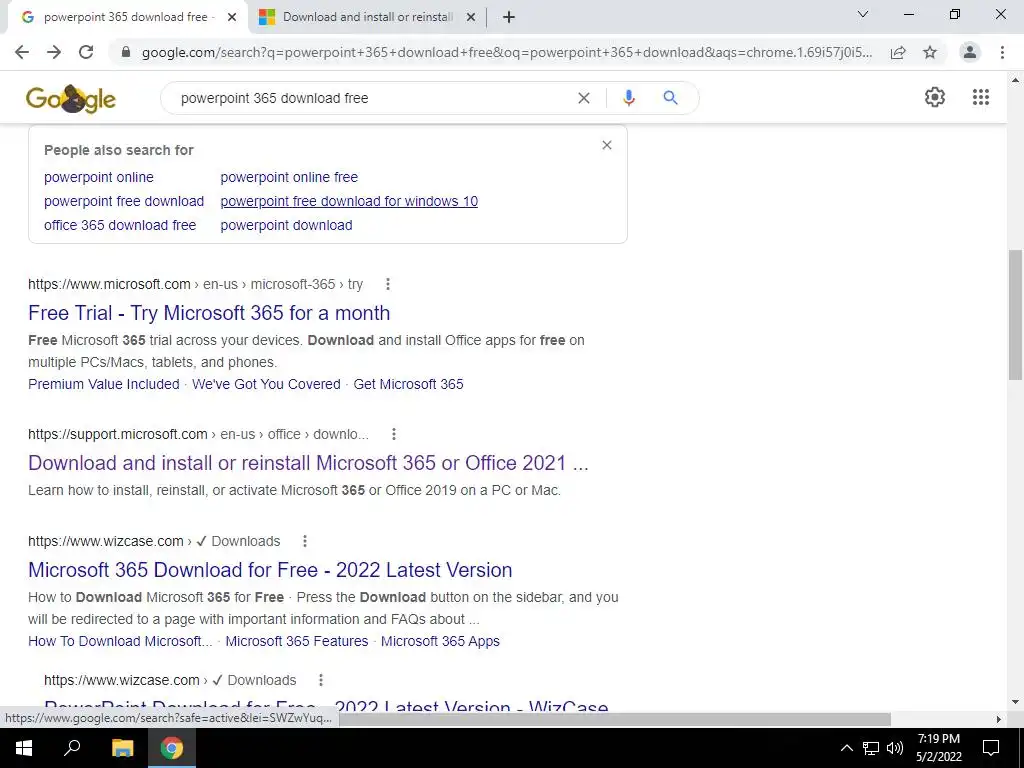Click horizontal scrollbar right arrow
This screenshot has height=768, width=1024.
click(999, 719)
